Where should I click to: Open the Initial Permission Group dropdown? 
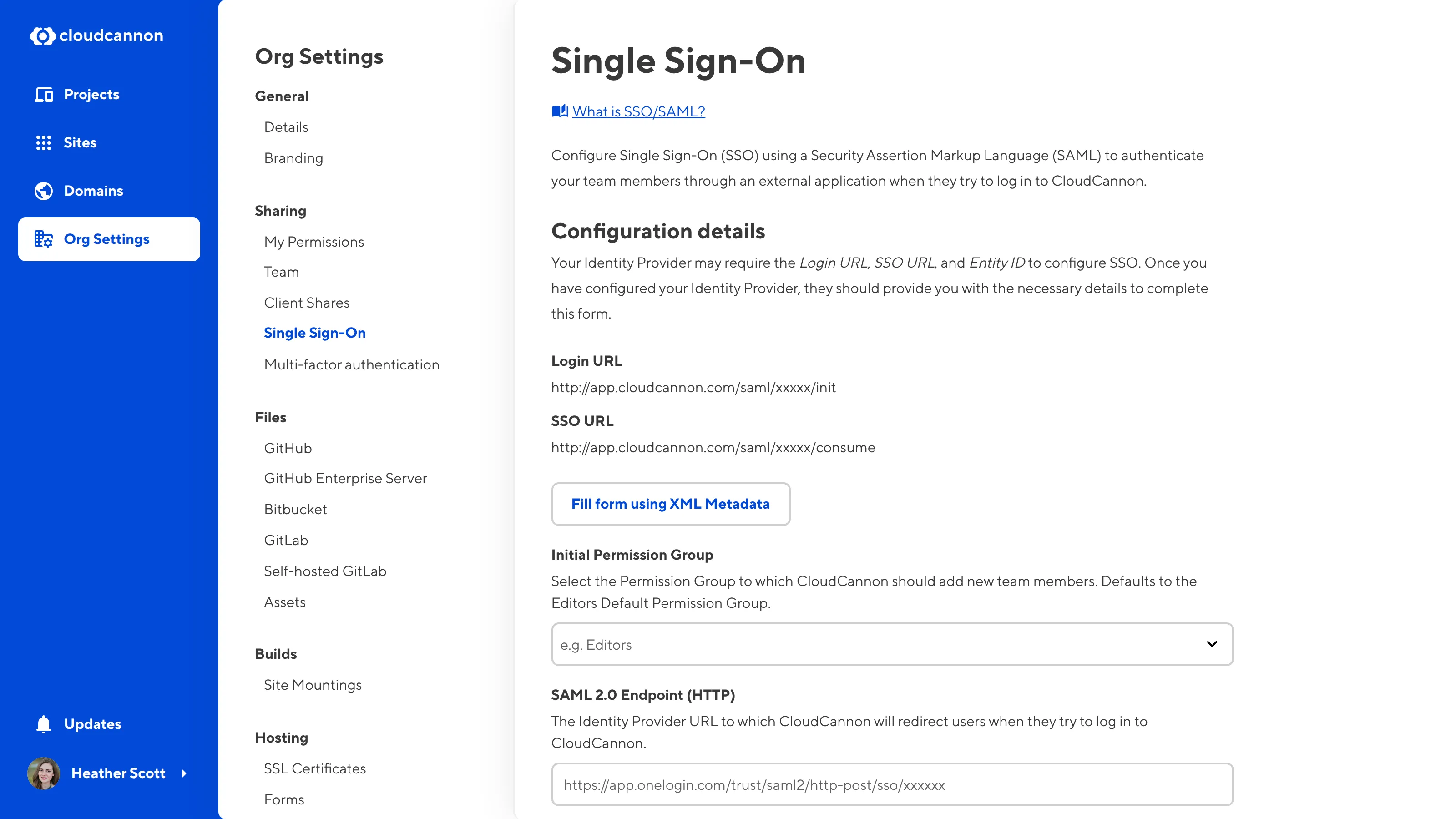(x=891, y=644)
